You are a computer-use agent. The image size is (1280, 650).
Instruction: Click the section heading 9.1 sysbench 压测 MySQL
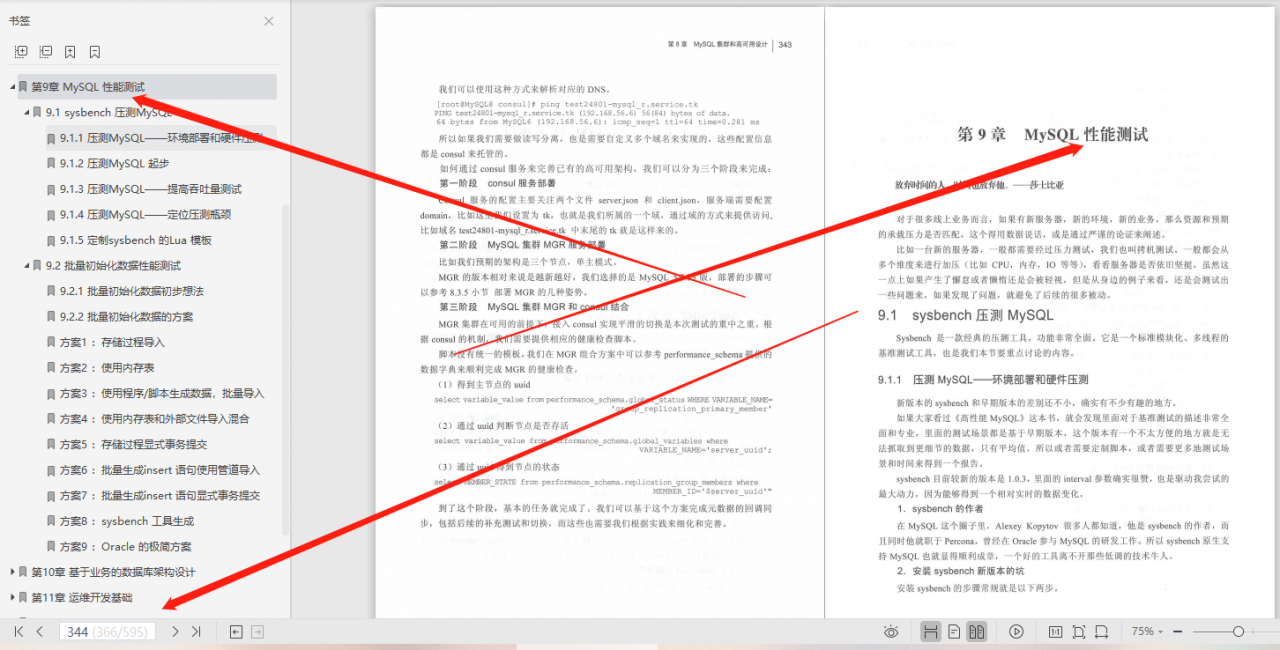[x=965, y=315]
